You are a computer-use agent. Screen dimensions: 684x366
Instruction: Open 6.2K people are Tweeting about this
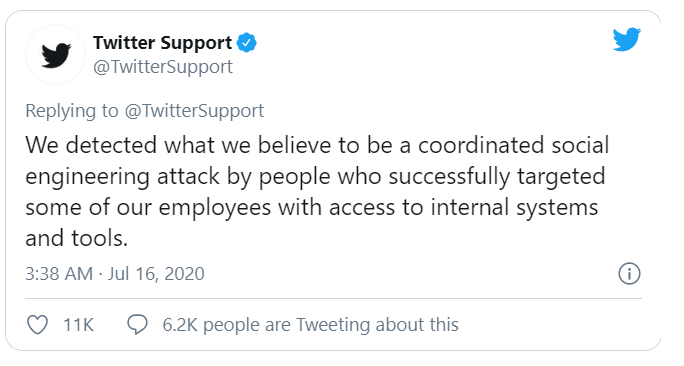pyautogui.click(x=310, y=325)
